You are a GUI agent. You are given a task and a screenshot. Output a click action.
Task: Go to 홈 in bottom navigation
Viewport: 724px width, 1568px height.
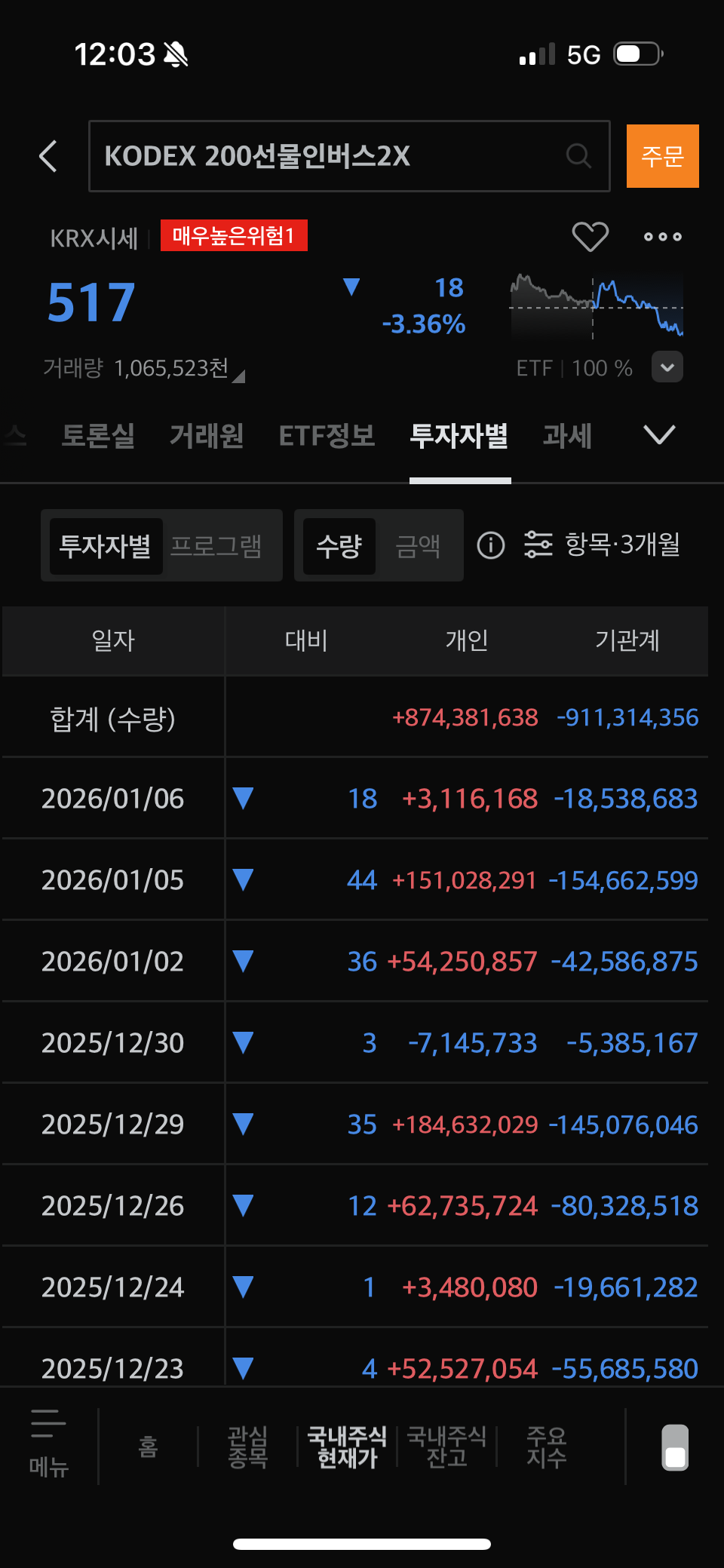(149, 1447)
